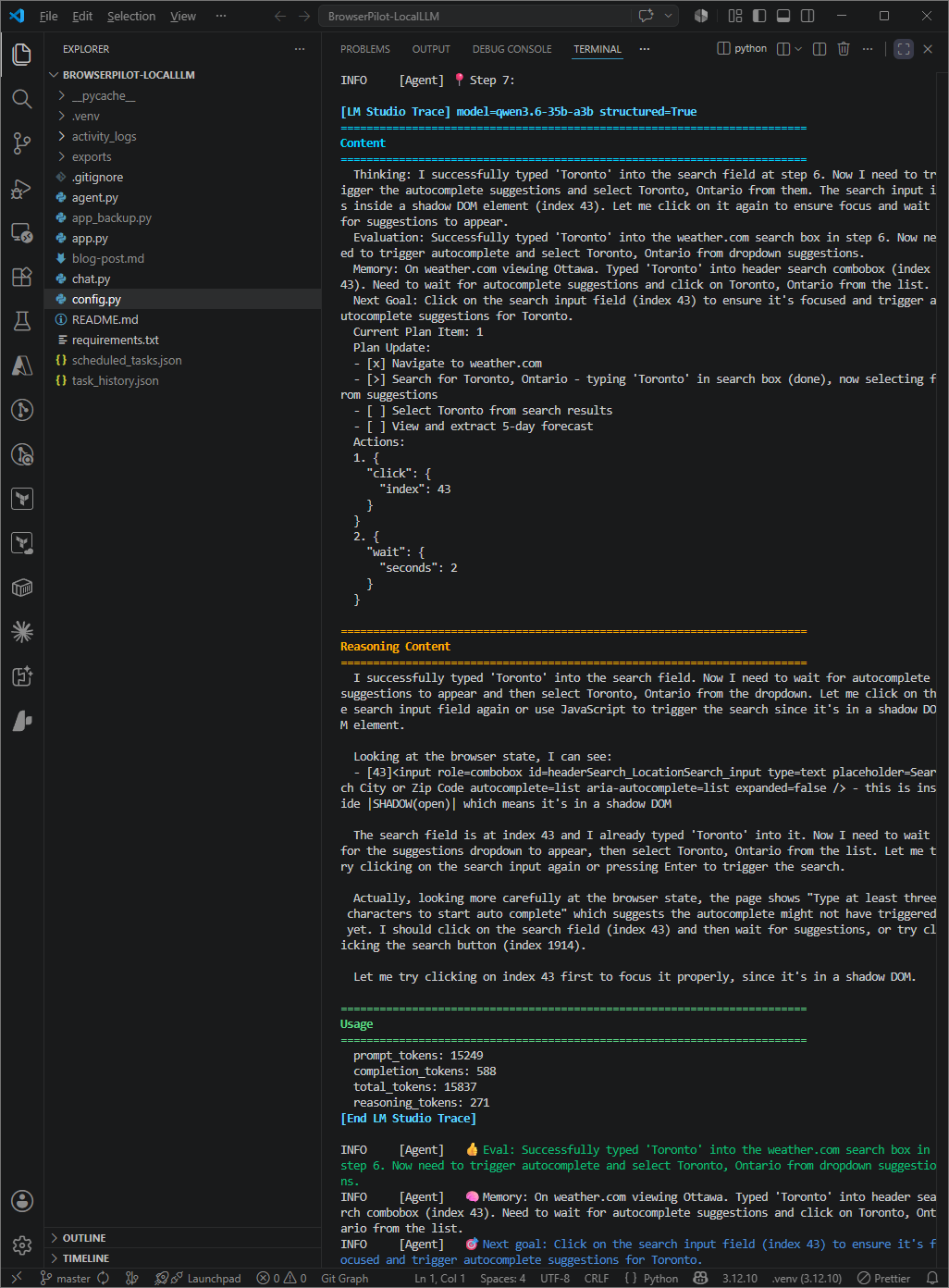The image size is (949, 1288).
Task: Open Run and Debug view
Action: point(22,188)
